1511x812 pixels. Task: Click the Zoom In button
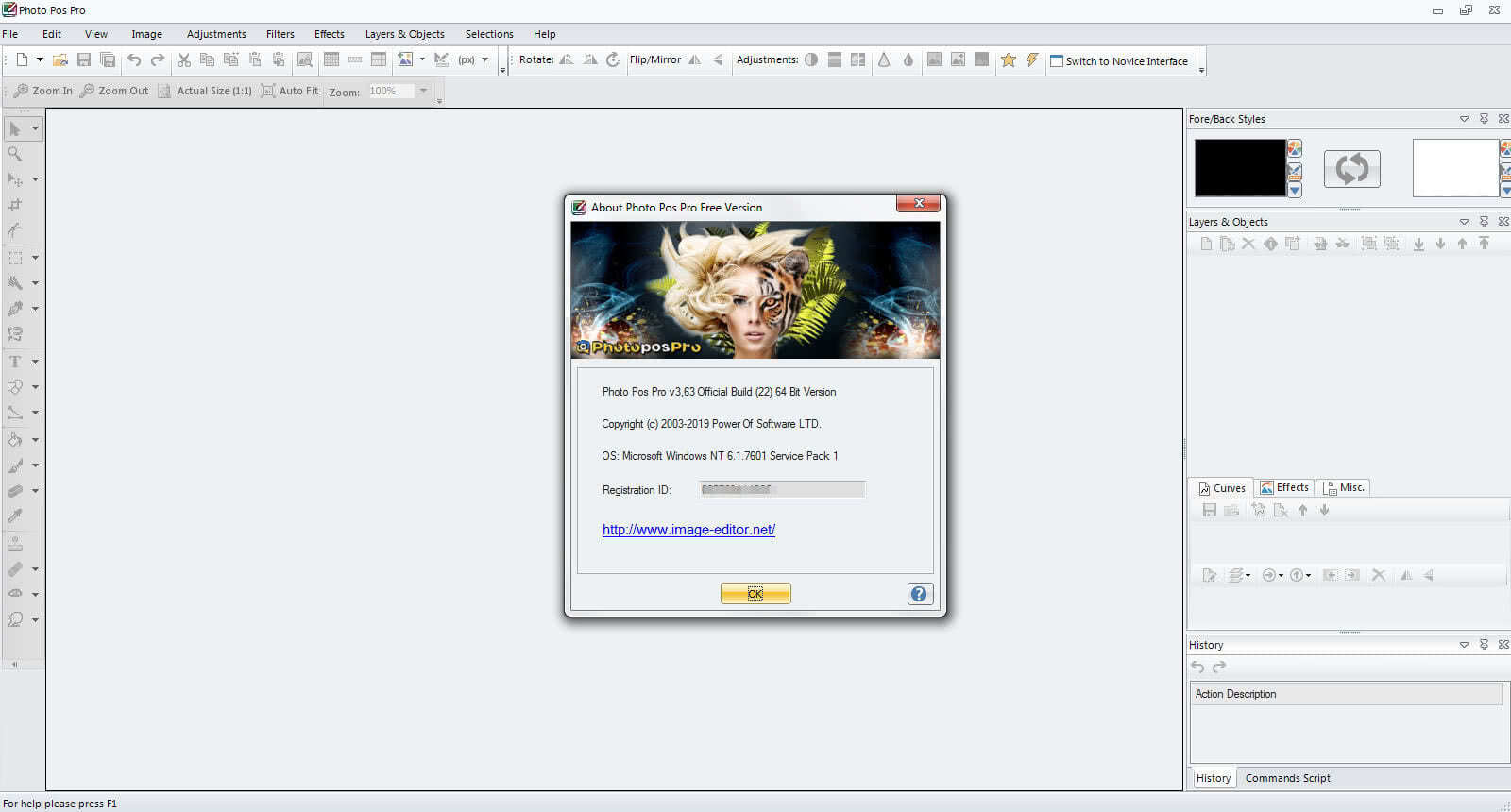(42, 91)
